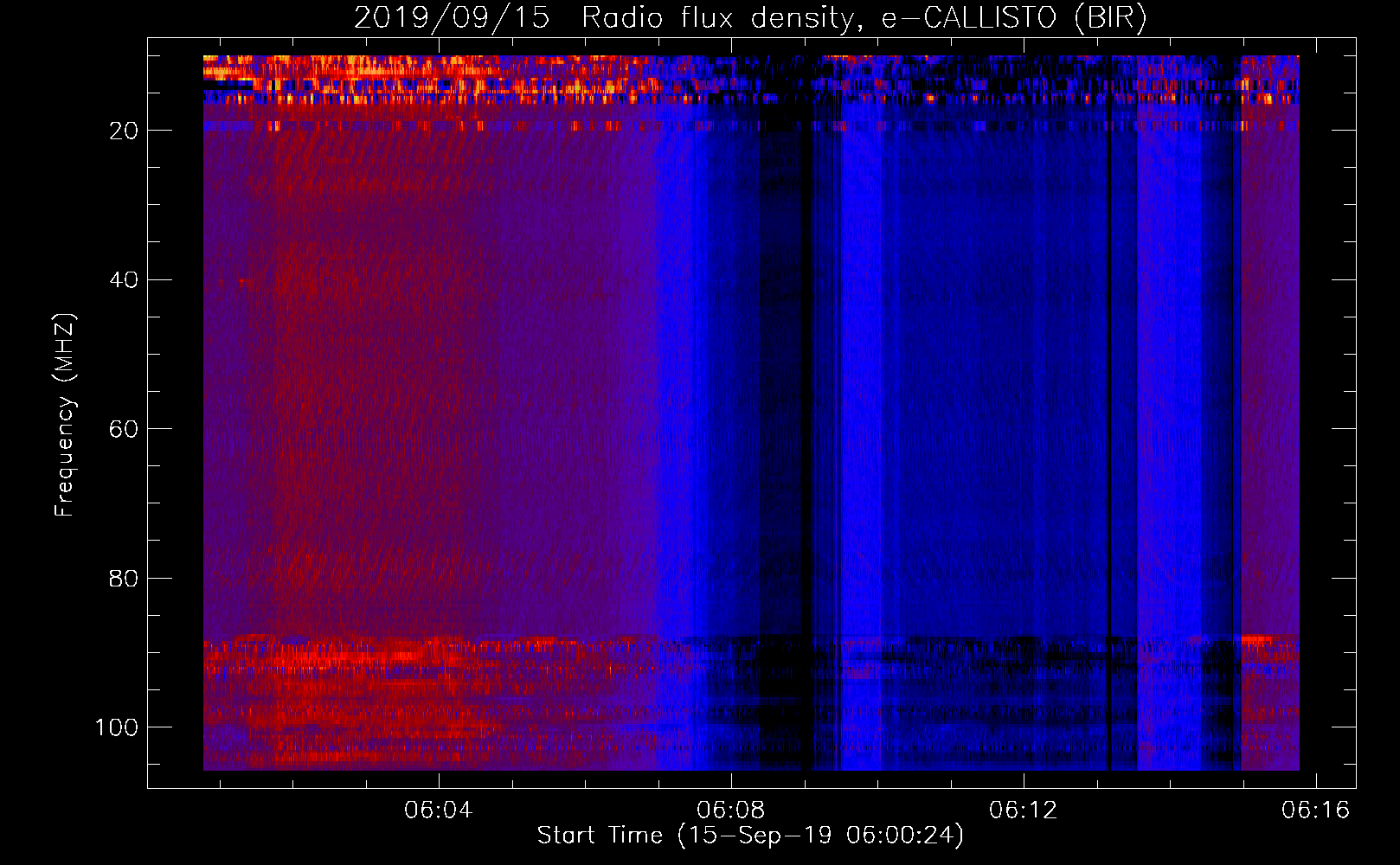Click the "80" frequency tick label
Image resolution: width=1400 pixels, height=865 pixels.
pyautogui.click(x=124, y=578)
